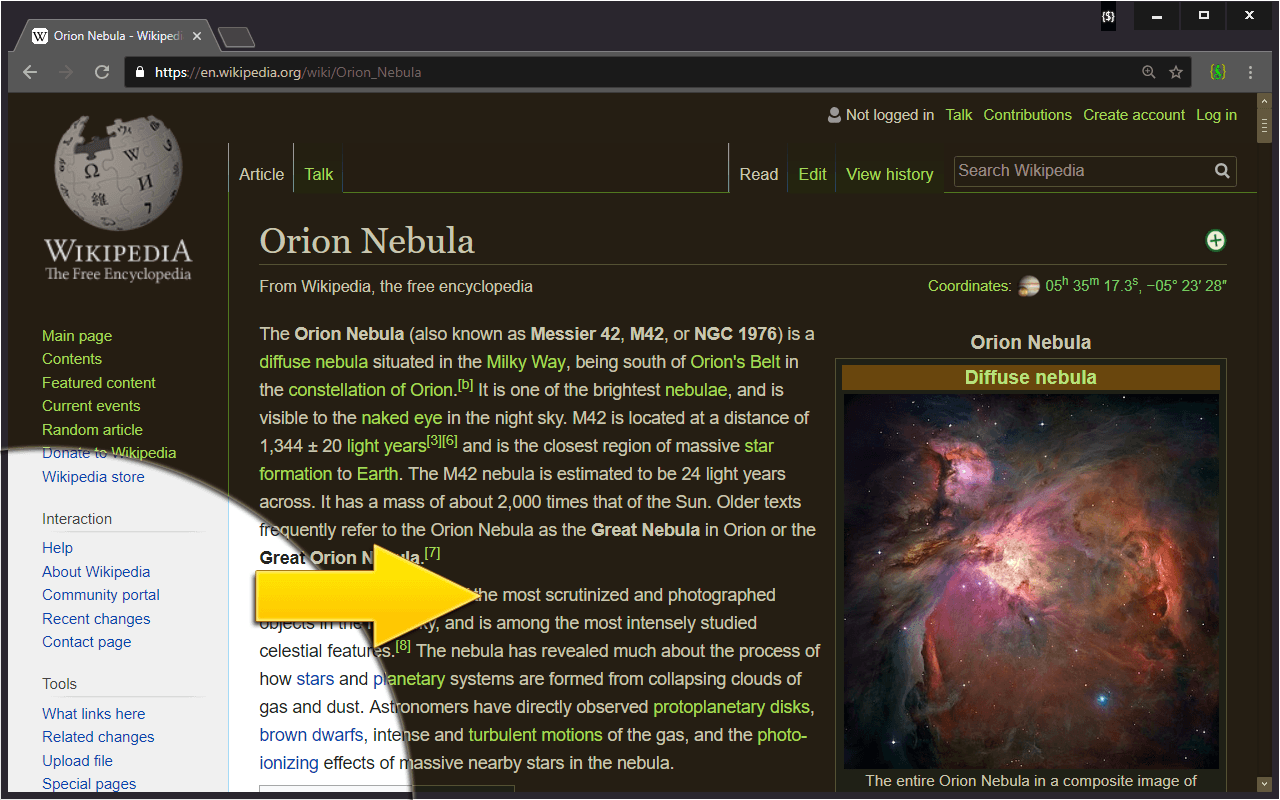The width and height of the screenshot is (1280, 800).
Task: Click the padlock secure-site icon
Action: [139, 72]
